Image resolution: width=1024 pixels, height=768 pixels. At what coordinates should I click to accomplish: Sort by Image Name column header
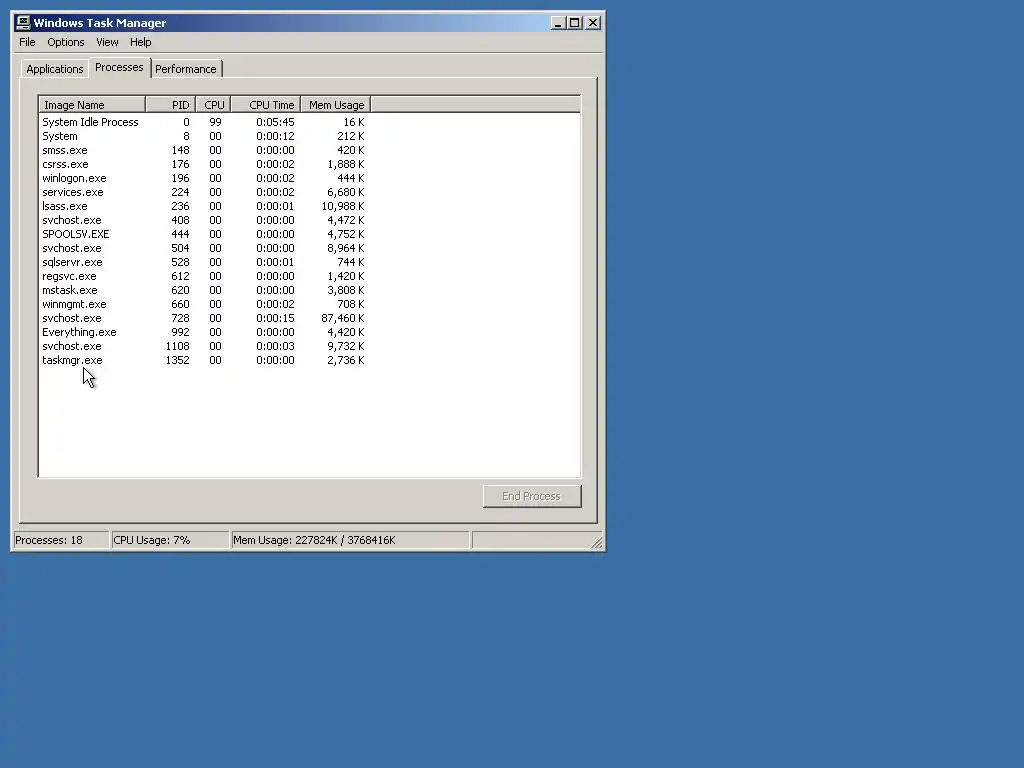pyautogui.click(x=92, y=105)
